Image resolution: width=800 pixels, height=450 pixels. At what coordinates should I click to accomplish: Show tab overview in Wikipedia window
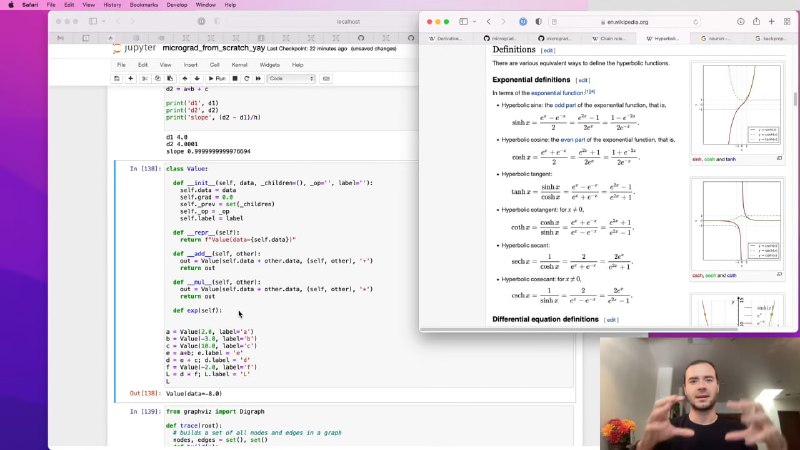pos(787,21)
